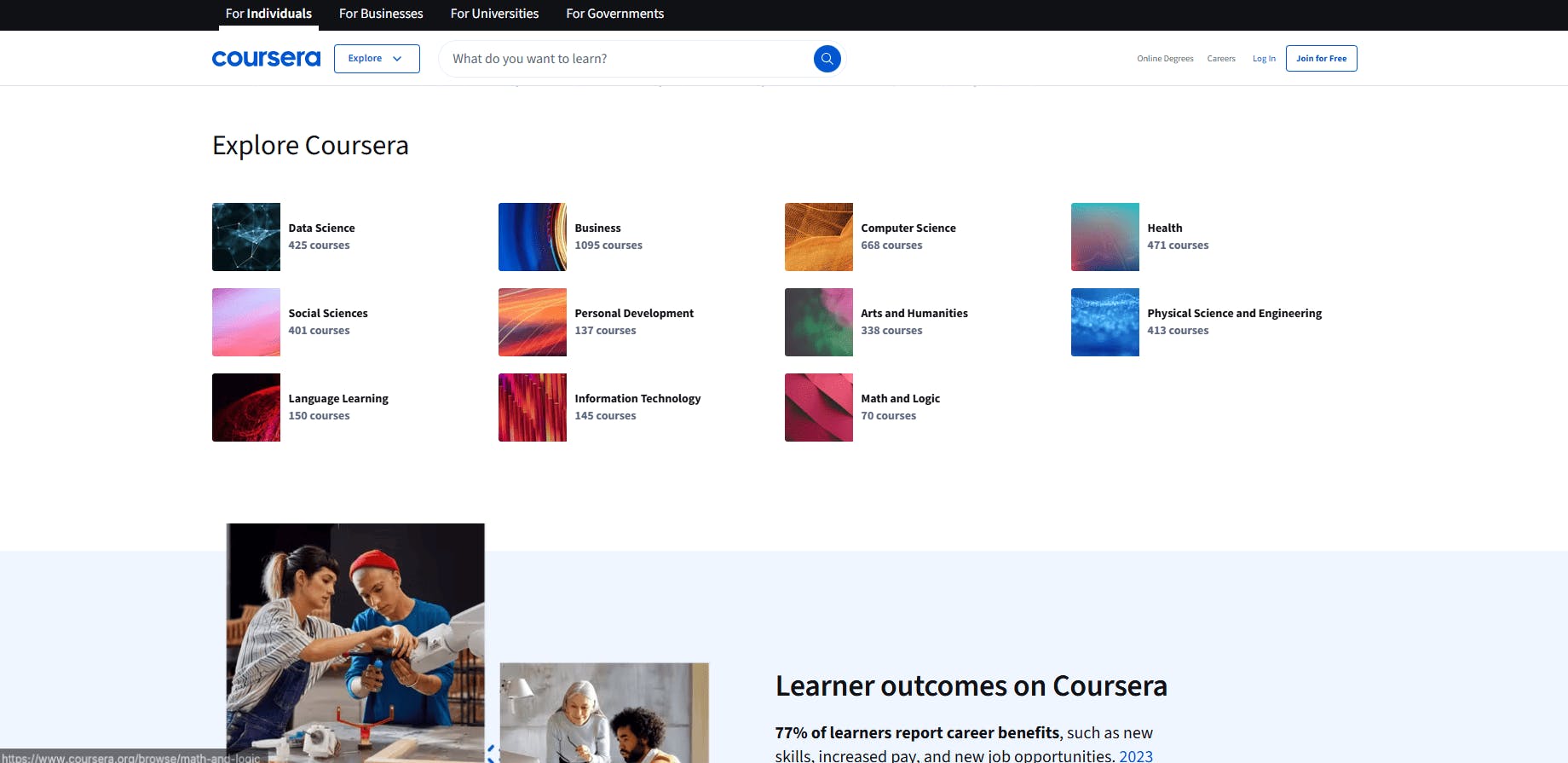Image resolution: width=1568 pixels, height=763 pixels.
Task: Select the Personal Development category thumbnail
Action: coord(533,322)
